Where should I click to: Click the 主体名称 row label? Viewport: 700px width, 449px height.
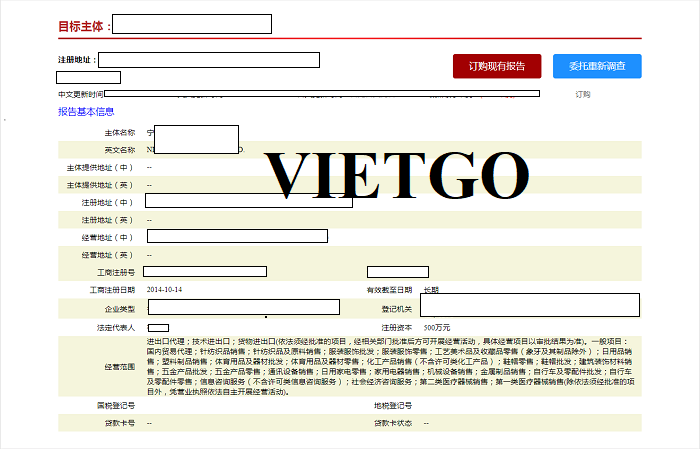coord(120,133)
